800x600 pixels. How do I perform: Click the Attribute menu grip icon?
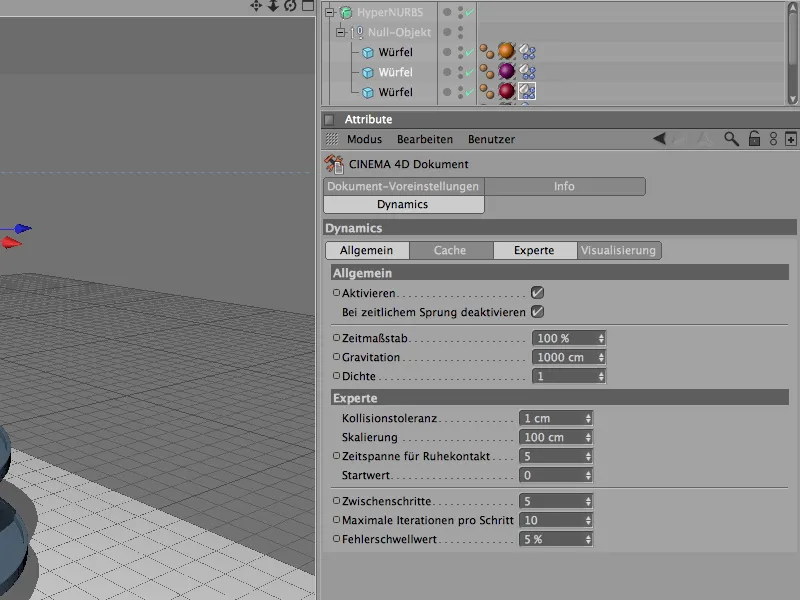coord(332,139)
